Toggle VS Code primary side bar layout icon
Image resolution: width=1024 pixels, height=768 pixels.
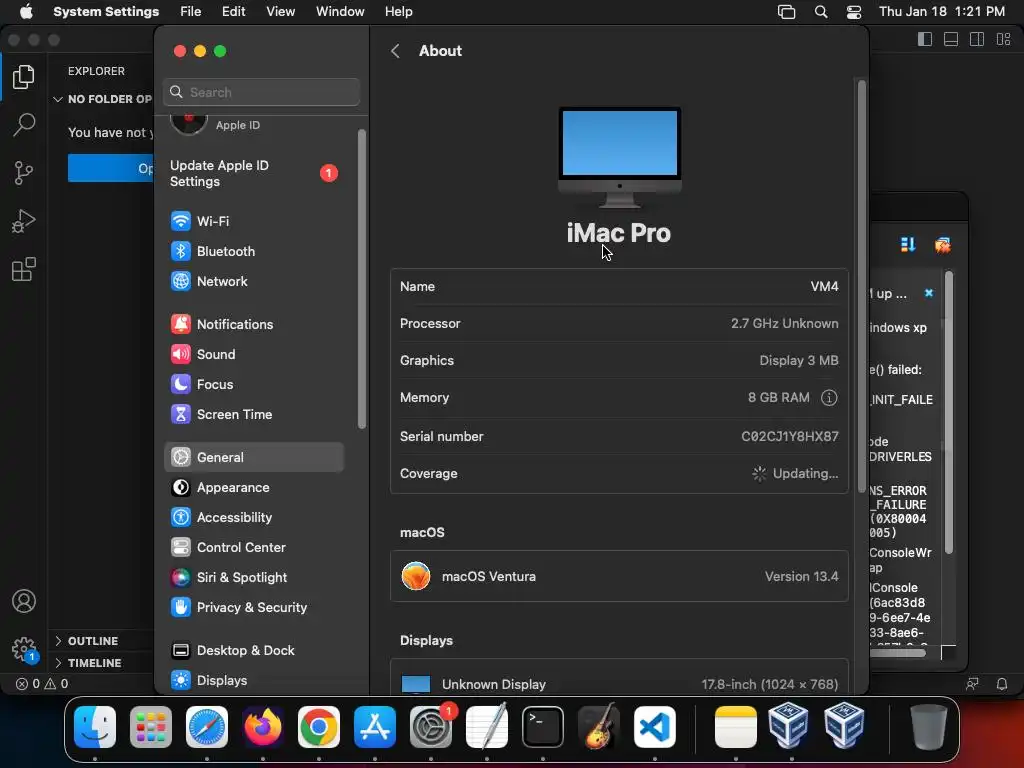pos(925,39)
